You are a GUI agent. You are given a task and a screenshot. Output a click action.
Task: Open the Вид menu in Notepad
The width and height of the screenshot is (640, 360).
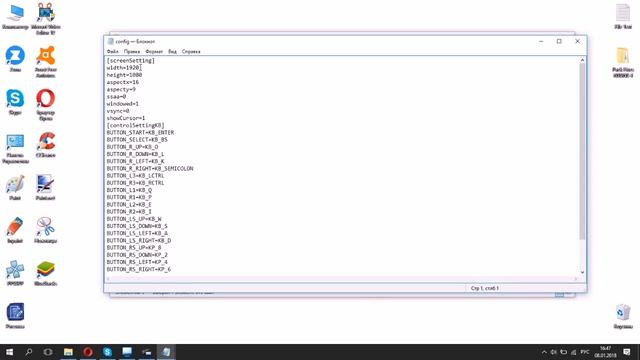point(172,51)
